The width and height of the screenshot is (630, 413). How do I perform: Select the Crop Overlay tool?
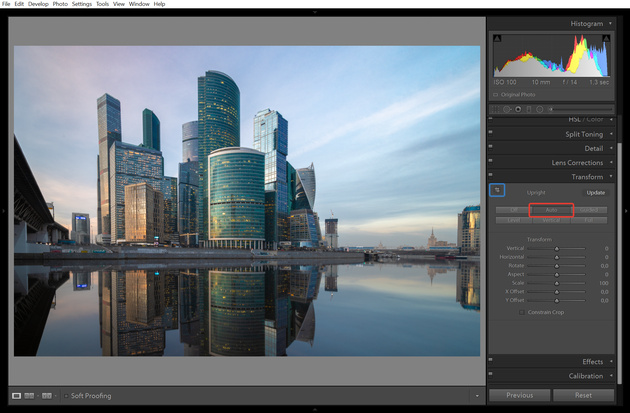point(496,109)
